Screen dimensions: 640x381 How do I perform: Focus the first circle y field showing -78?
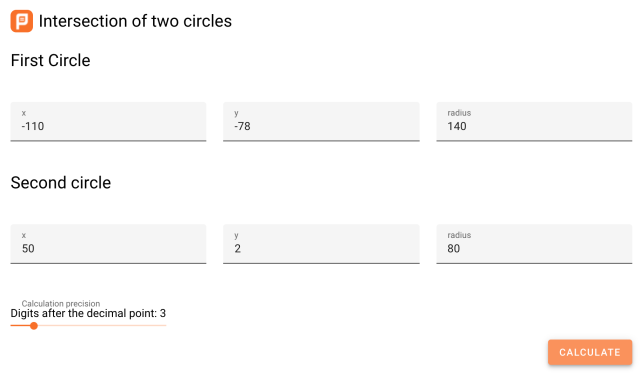pos(321,122)
